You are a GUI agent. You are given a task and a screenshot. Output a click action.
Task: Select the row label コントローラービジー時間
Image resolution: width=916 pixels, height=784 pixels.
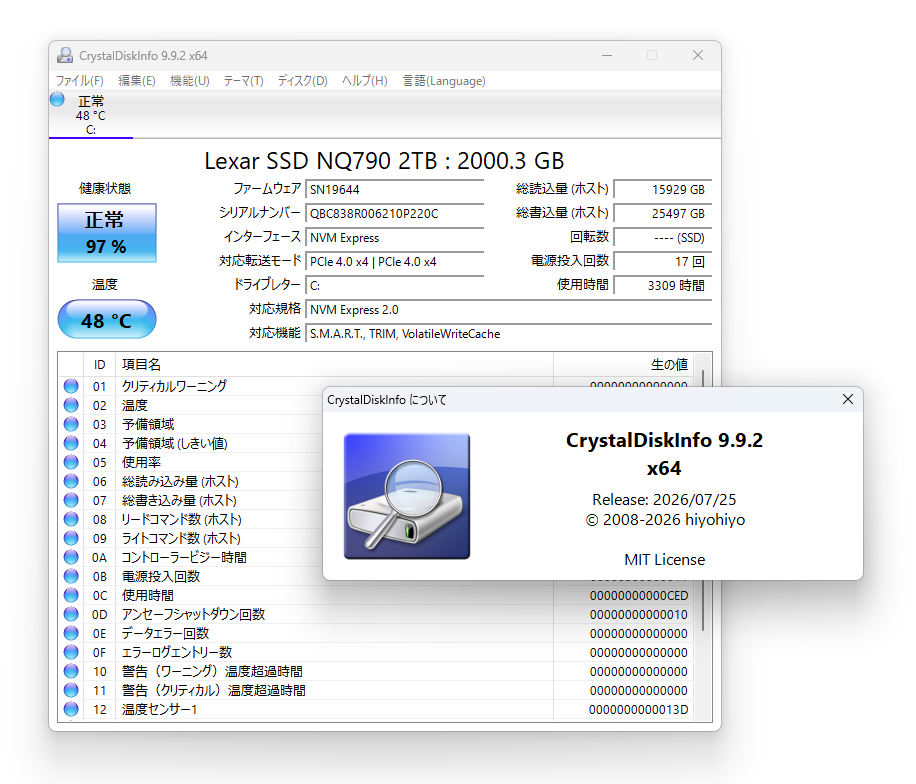[x=184, y=557]
